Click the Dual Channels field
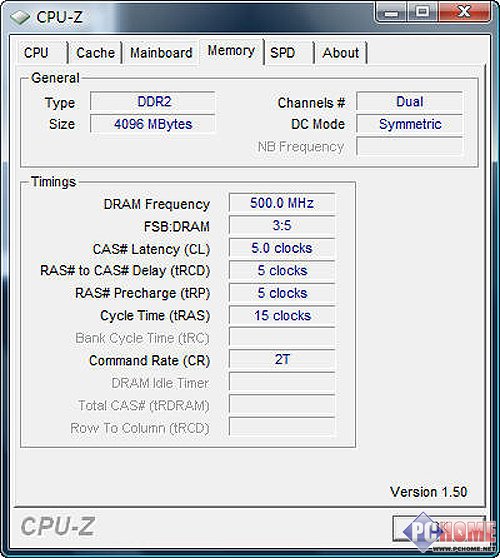The height and width of the screenshot is (558, 500). click(x=410, y=102)
